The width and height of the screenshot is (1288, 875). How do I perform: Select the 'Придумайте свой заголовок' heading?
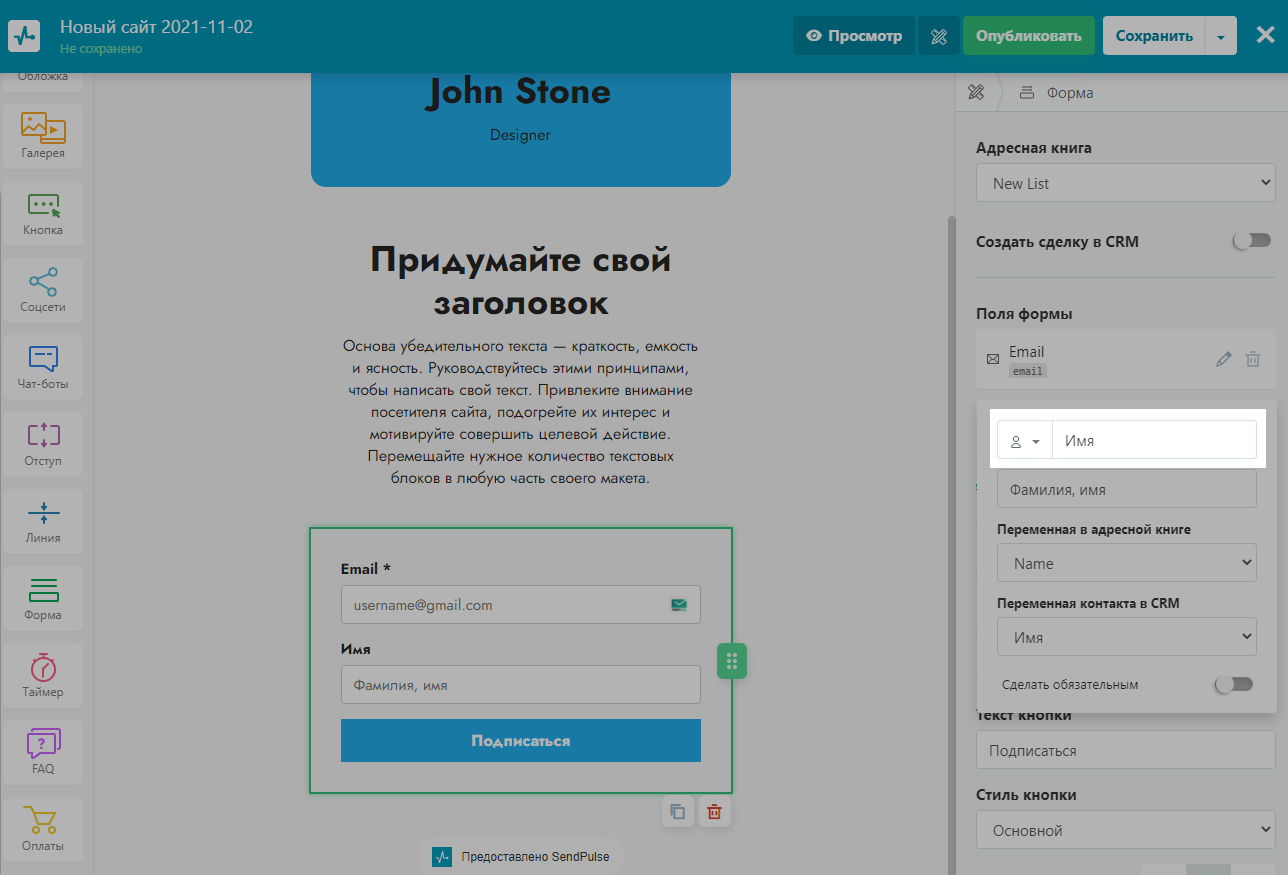pos(521,280)
